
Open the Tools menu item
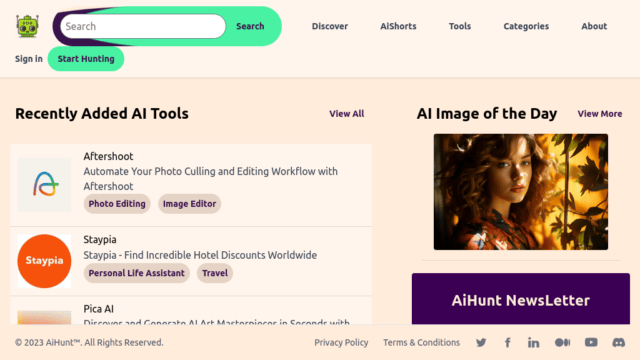[x=460, y=26]
